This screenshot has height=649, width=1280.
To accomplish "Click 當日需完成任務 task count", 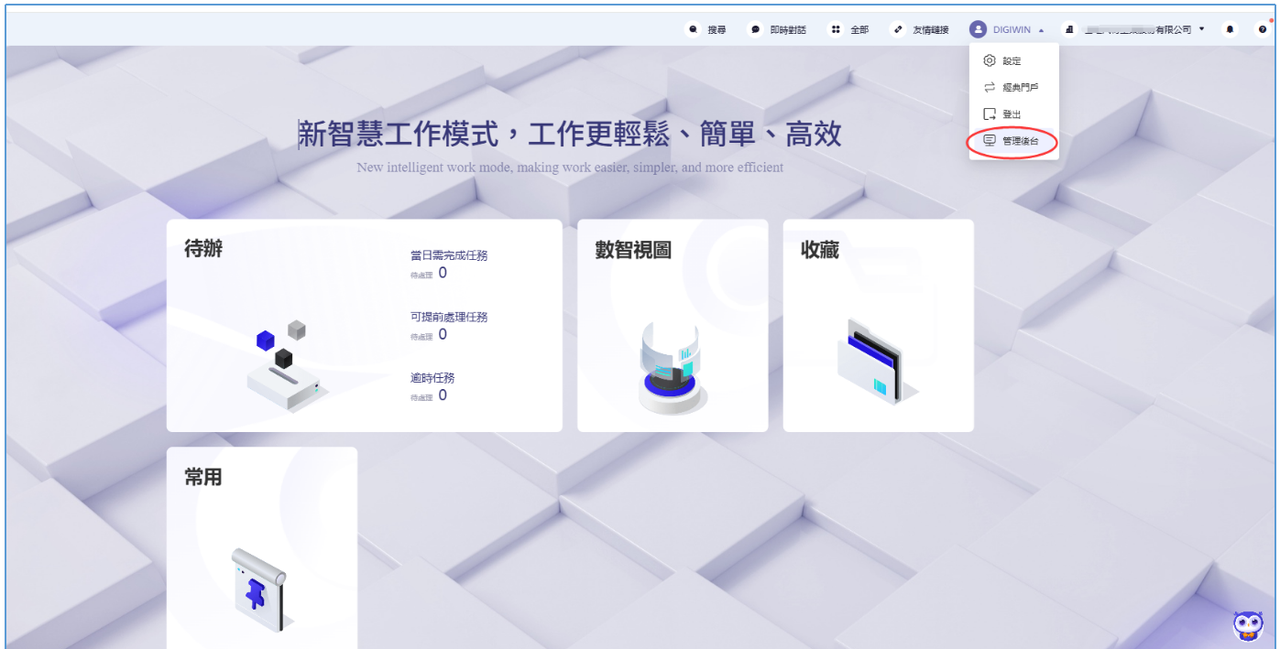I will click(x=442, y=273).
